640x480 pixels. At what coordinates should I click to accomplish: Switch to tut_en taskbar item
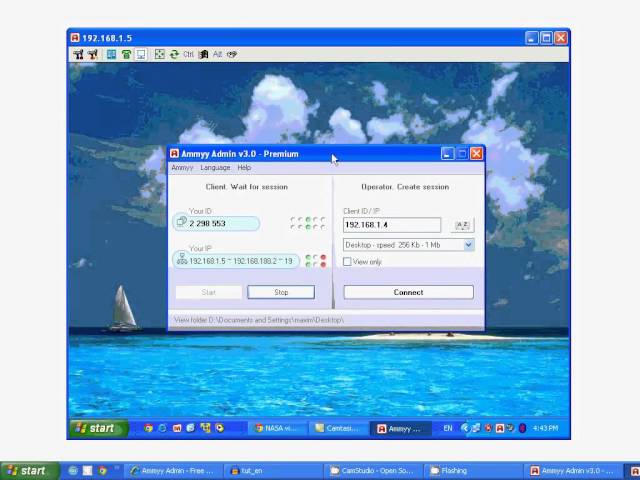coord(273,471)
